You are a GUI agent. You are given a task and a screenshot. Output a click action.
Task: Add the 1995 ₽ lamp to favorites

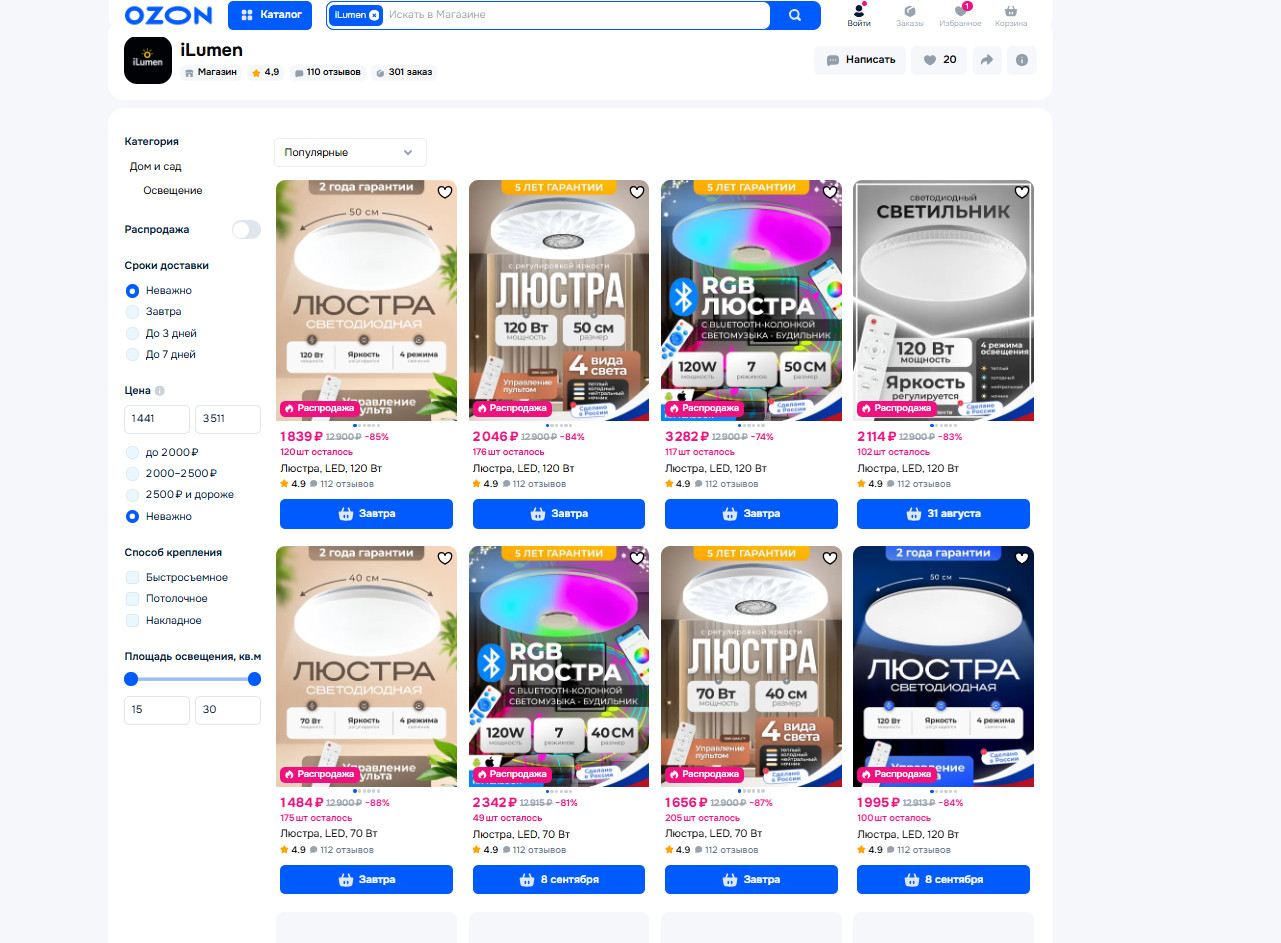coord(1021,559)
